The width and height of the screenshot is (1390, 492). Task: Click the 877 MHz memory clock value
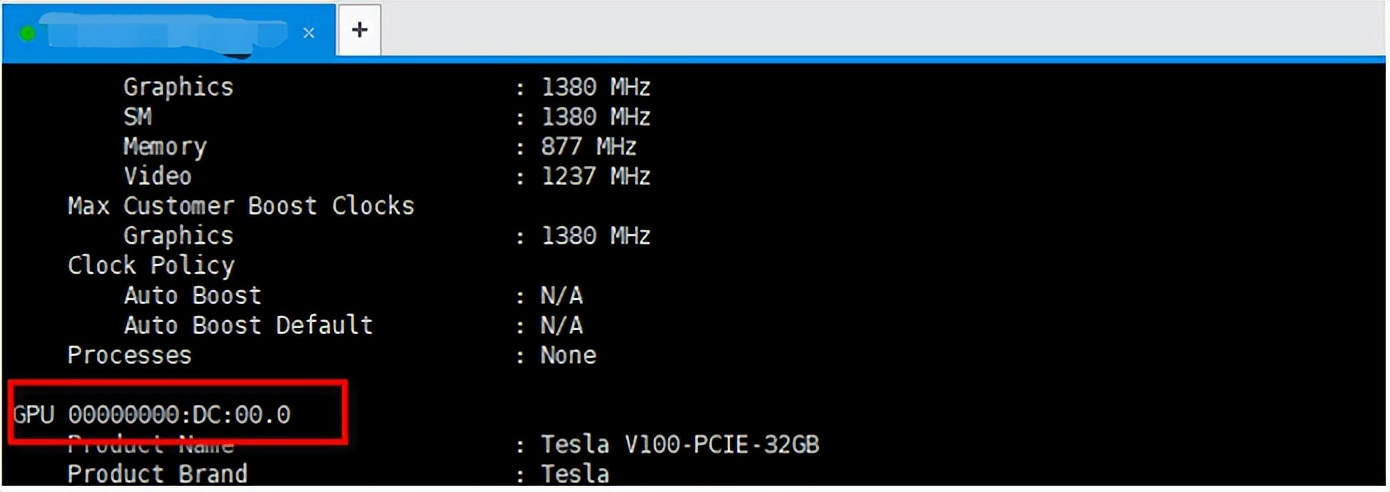(589, 147)
